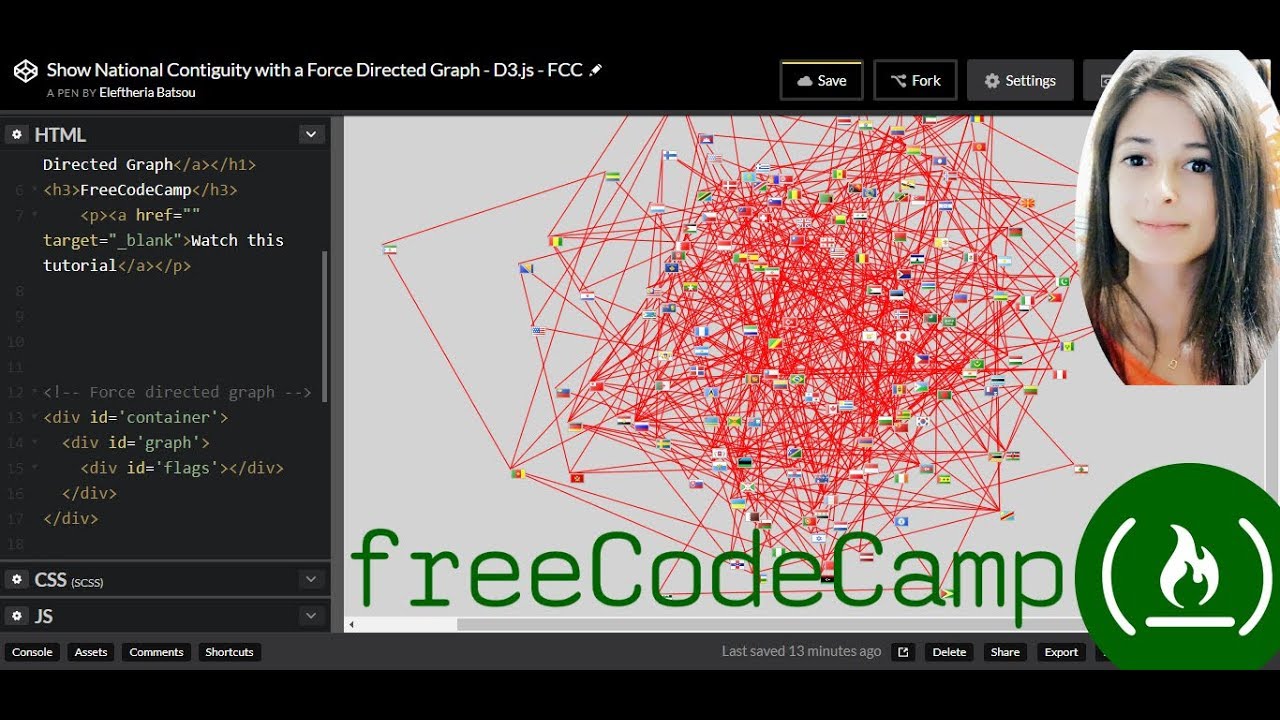
Task: Open CSS editor settings gear
Action: point(17,580)
